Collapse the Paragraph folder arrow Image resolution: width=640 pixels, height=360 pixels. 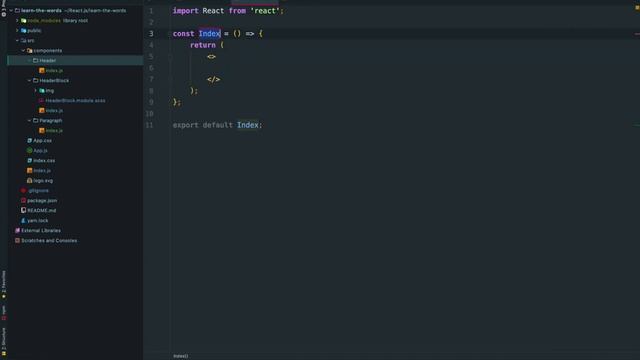pos(29,120)
